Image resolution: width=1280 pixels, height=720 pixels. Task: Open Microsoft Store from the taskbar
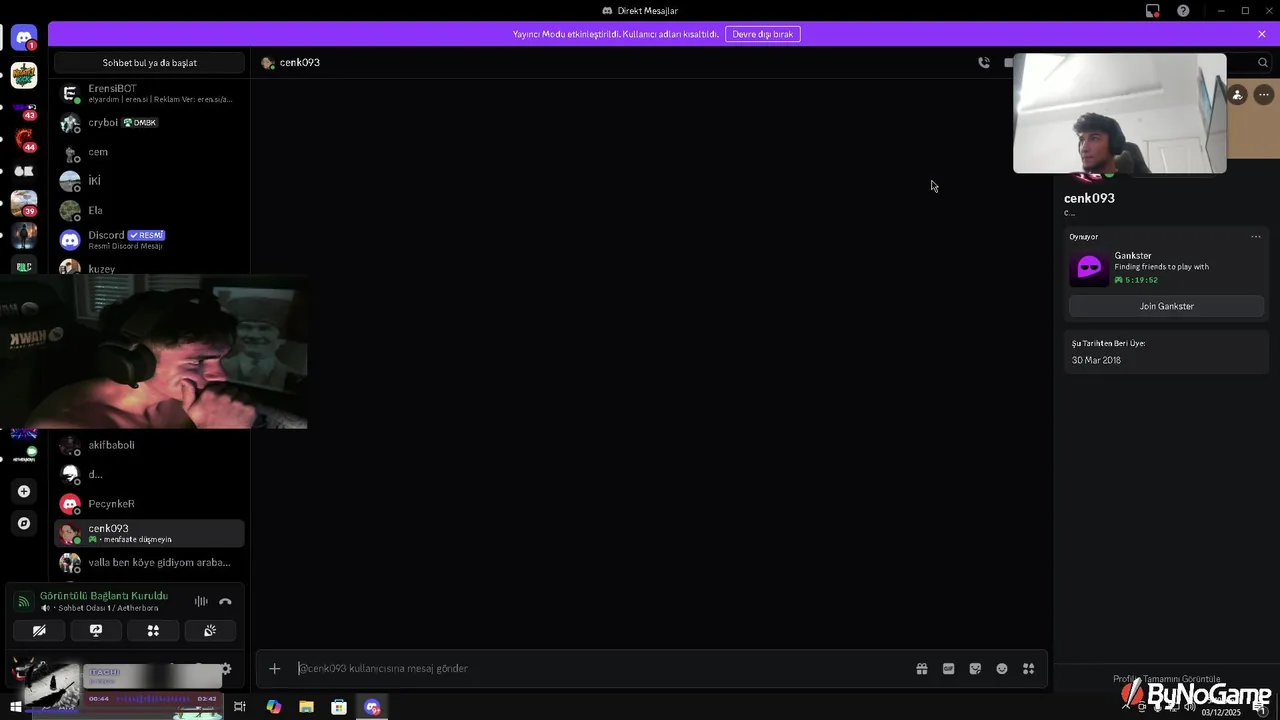tap(339, 707)
